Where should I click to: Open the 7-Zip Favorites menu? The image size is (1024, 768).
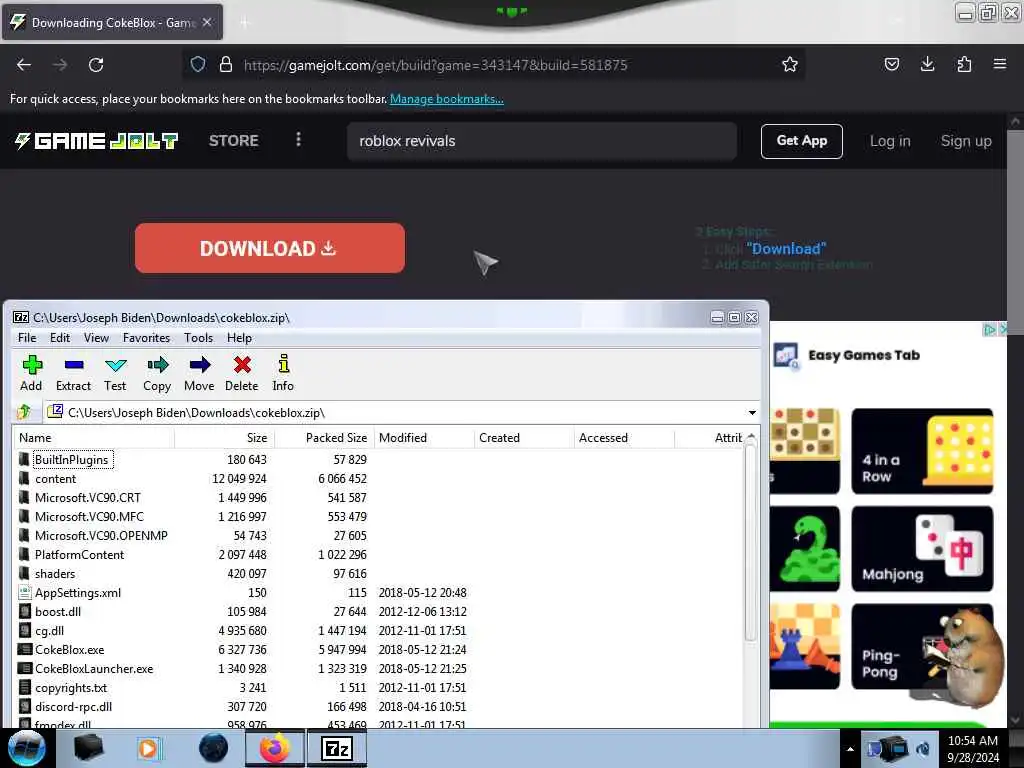click(x=146, y=338)
